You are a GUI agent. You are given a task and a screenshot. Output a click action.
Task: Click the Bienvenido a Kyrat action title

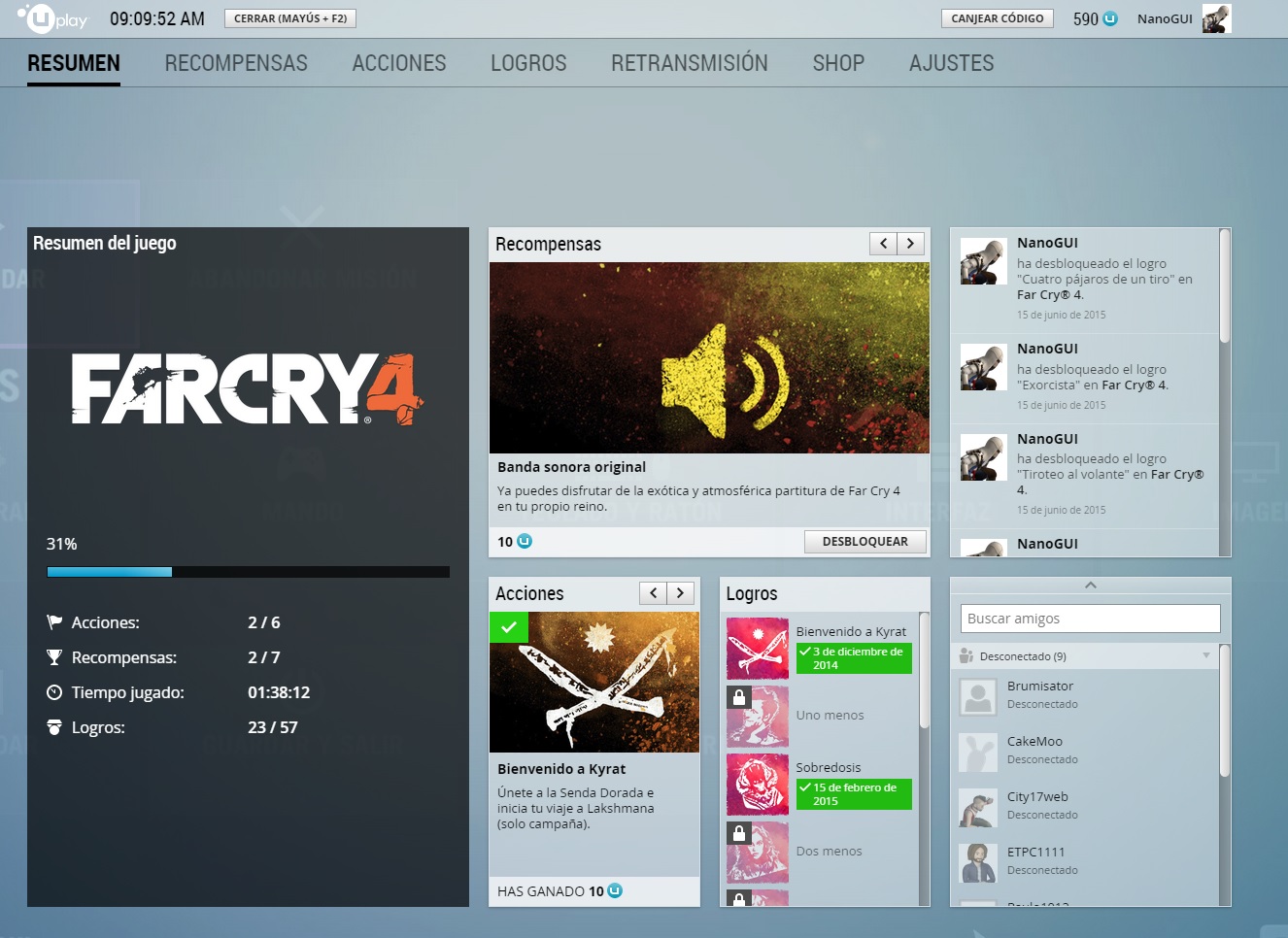(561, 769)
